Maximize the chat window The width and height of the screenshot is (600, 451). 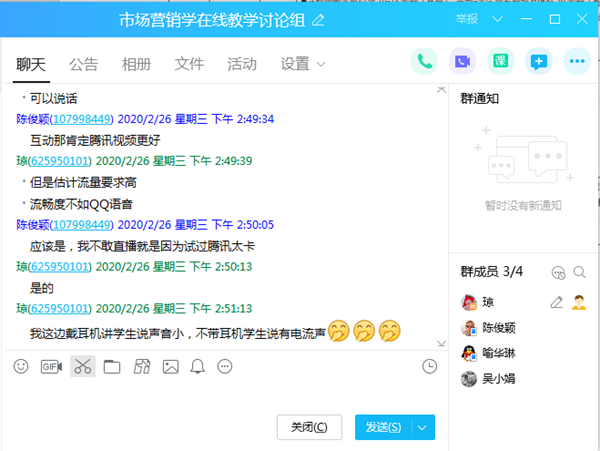point(554,19)
